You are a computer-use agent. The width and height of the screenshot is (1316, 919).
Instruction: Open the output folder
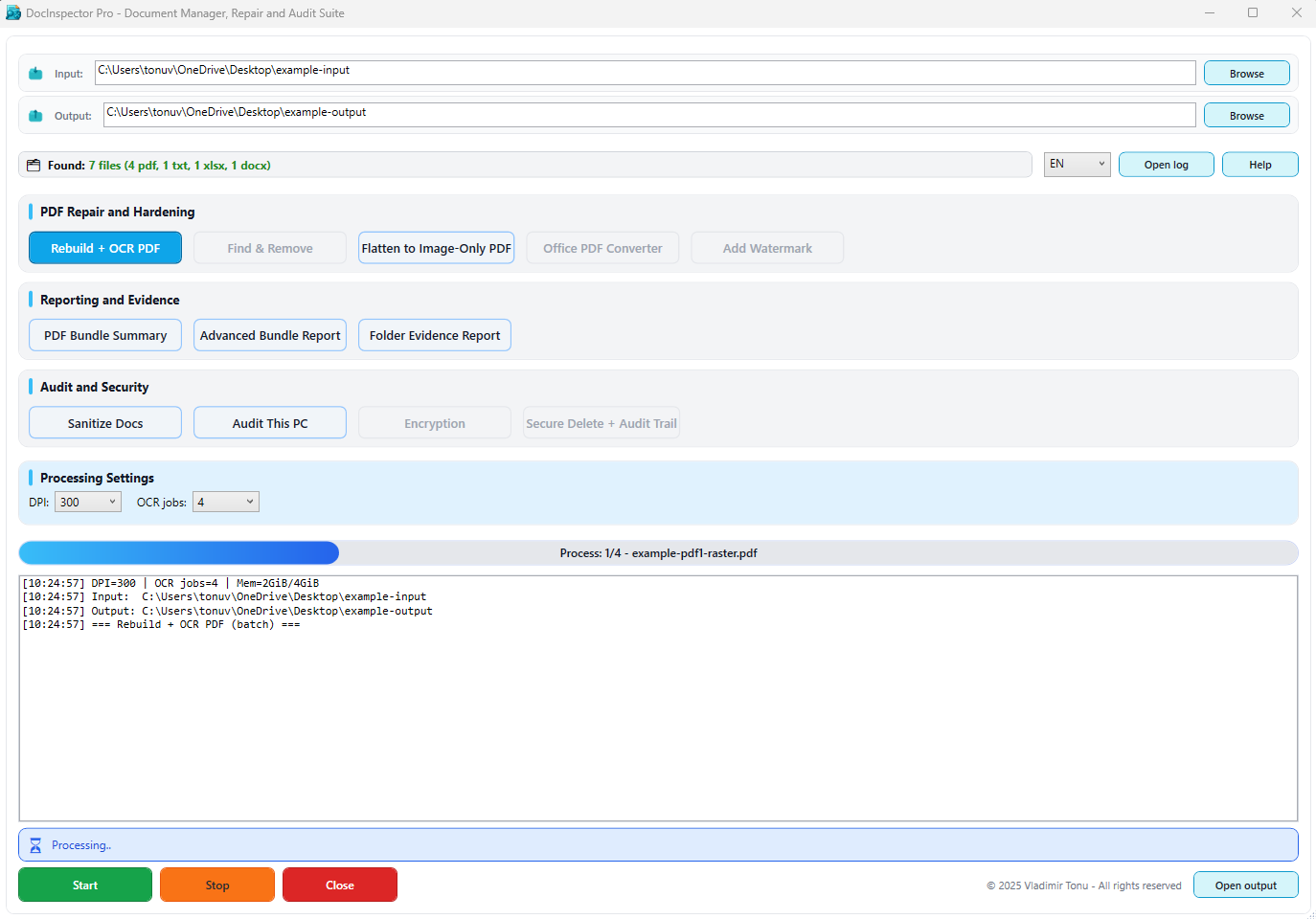pyautogui.click(x=1245, y=885)
